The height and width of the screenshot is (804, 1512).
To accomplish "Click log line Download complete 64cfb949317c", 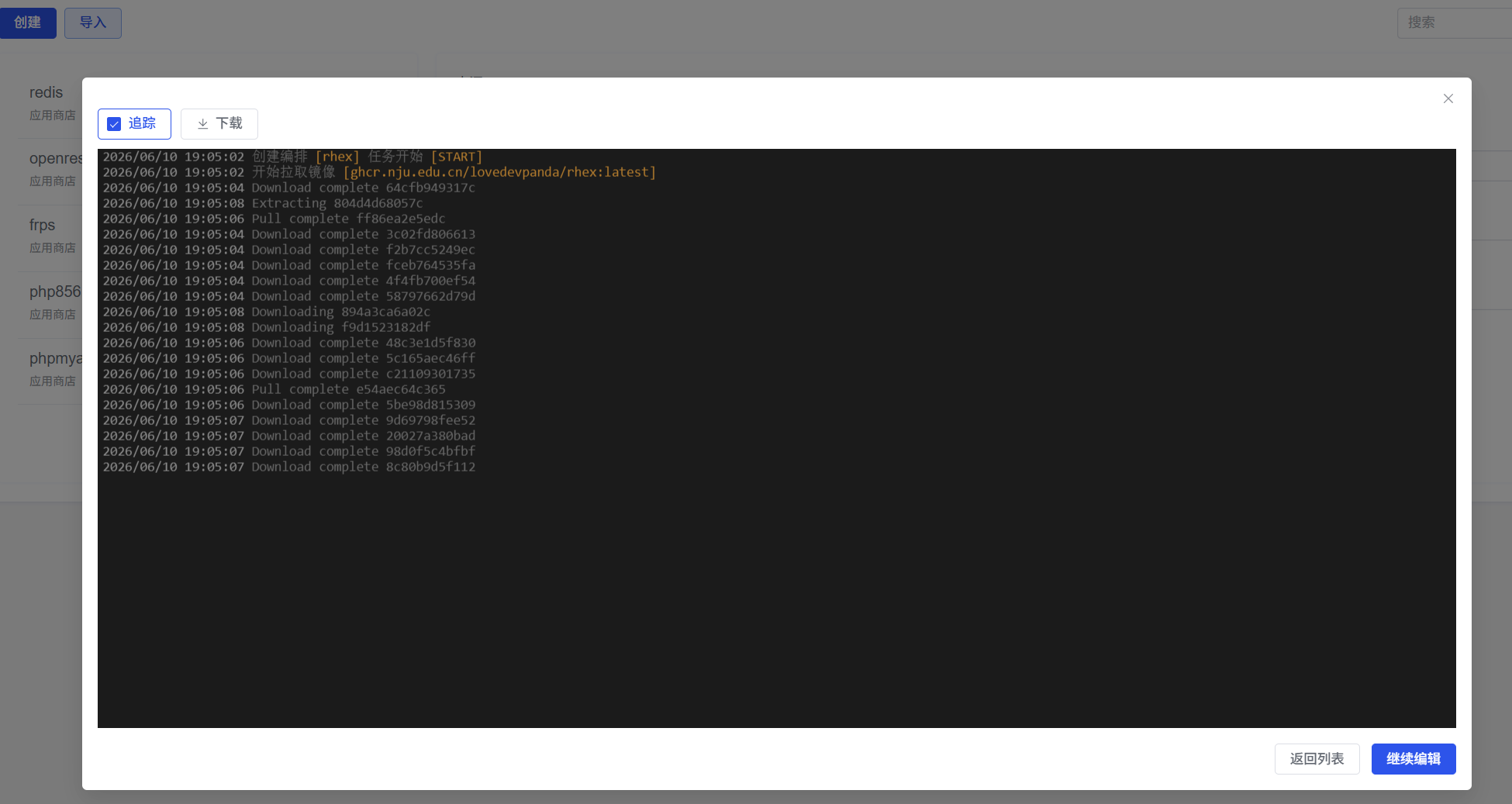I will click(x=289, y=188).
